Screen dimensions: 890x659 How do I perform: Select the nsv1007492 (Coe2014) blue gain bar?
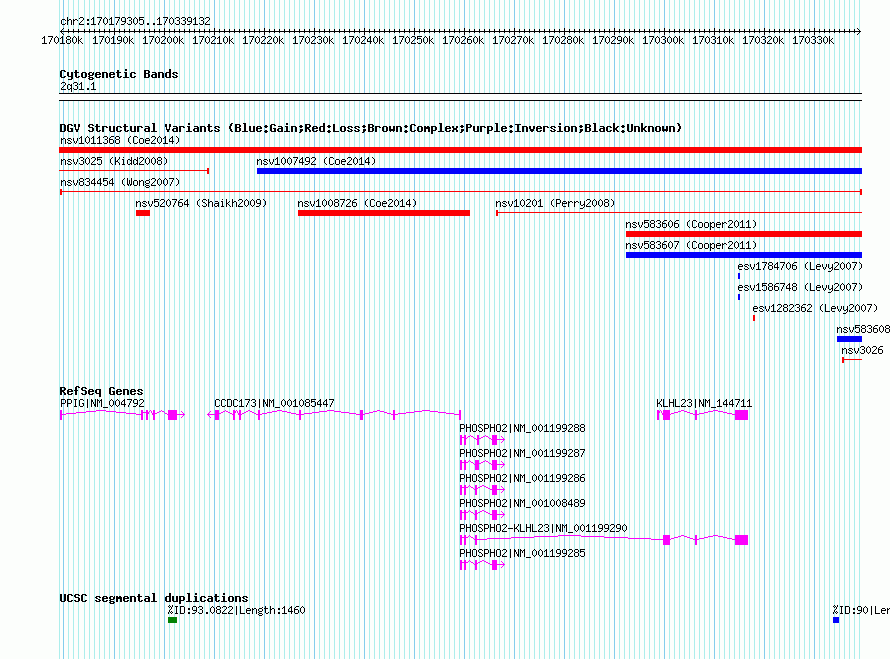pos(559,171)
